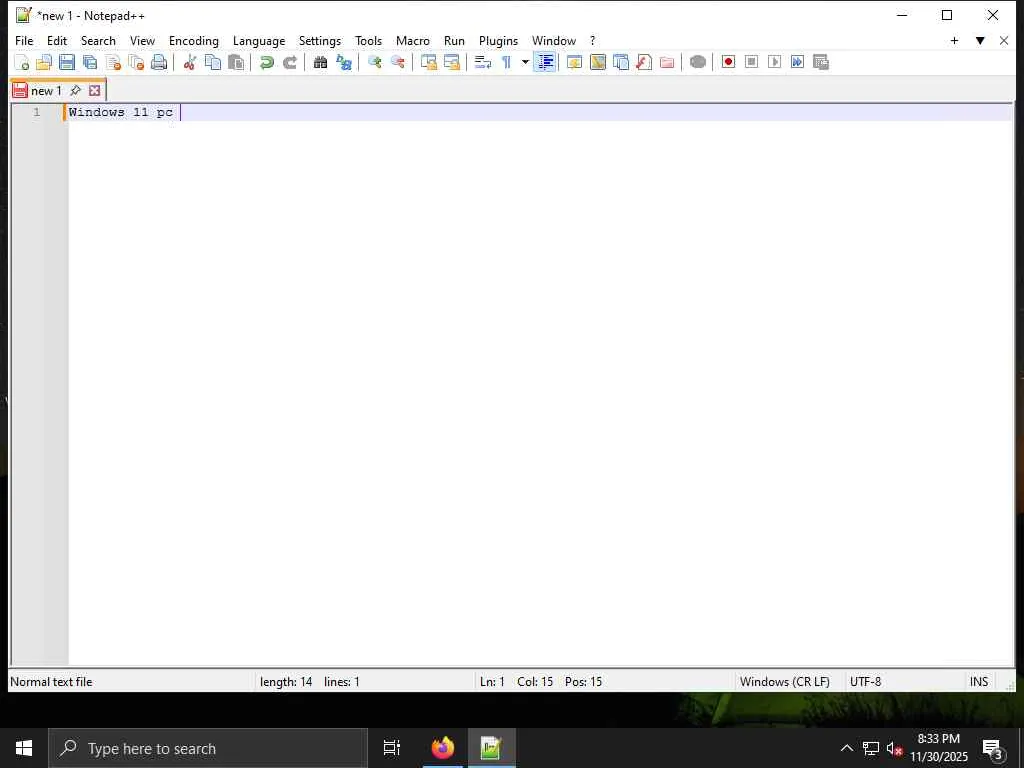Open Find with binoculars icon
Screen dimensions: 1024x768
point(321,62)
